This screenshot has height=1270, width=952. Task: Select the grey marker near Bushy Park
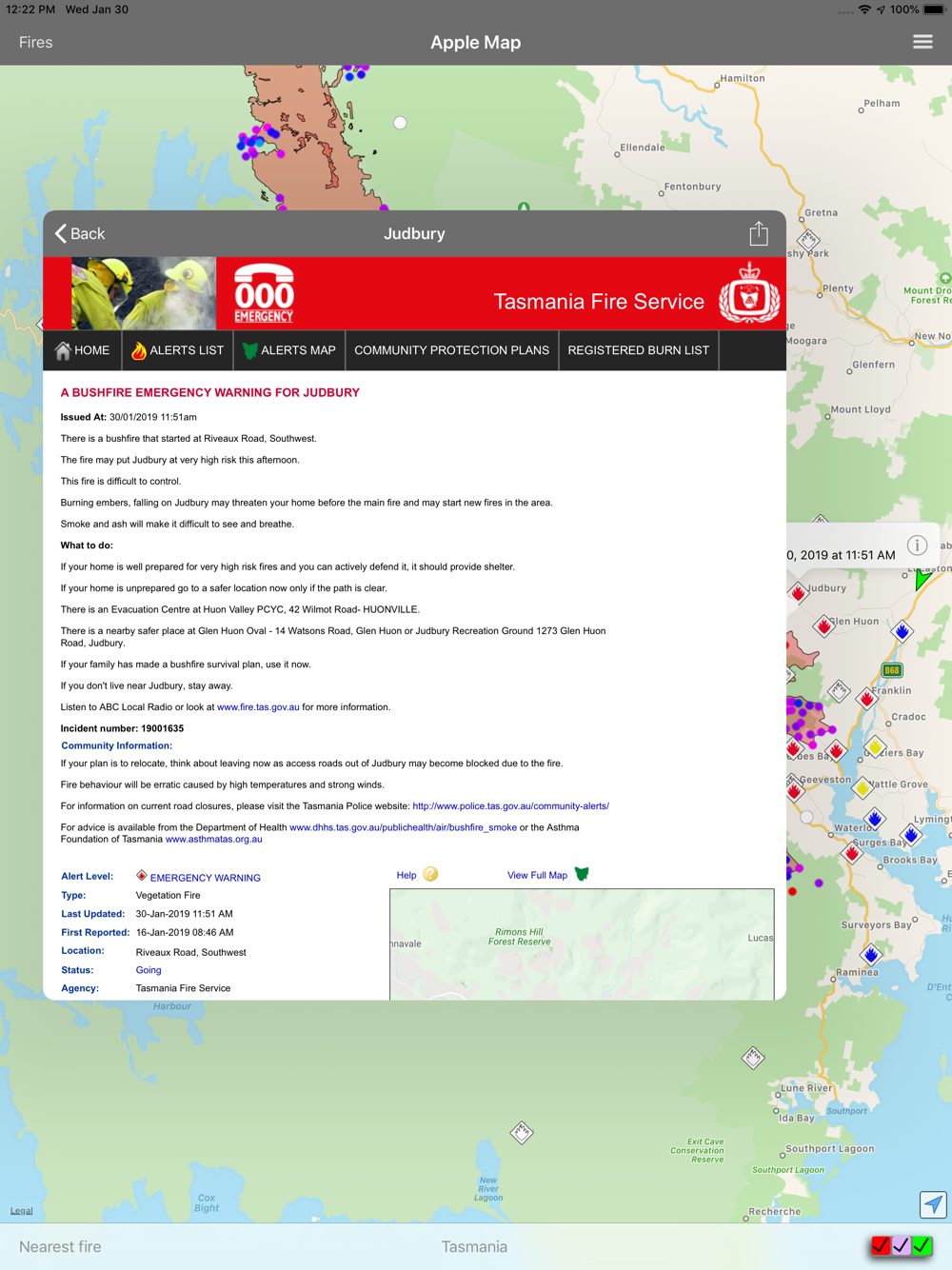coord(808,239)
